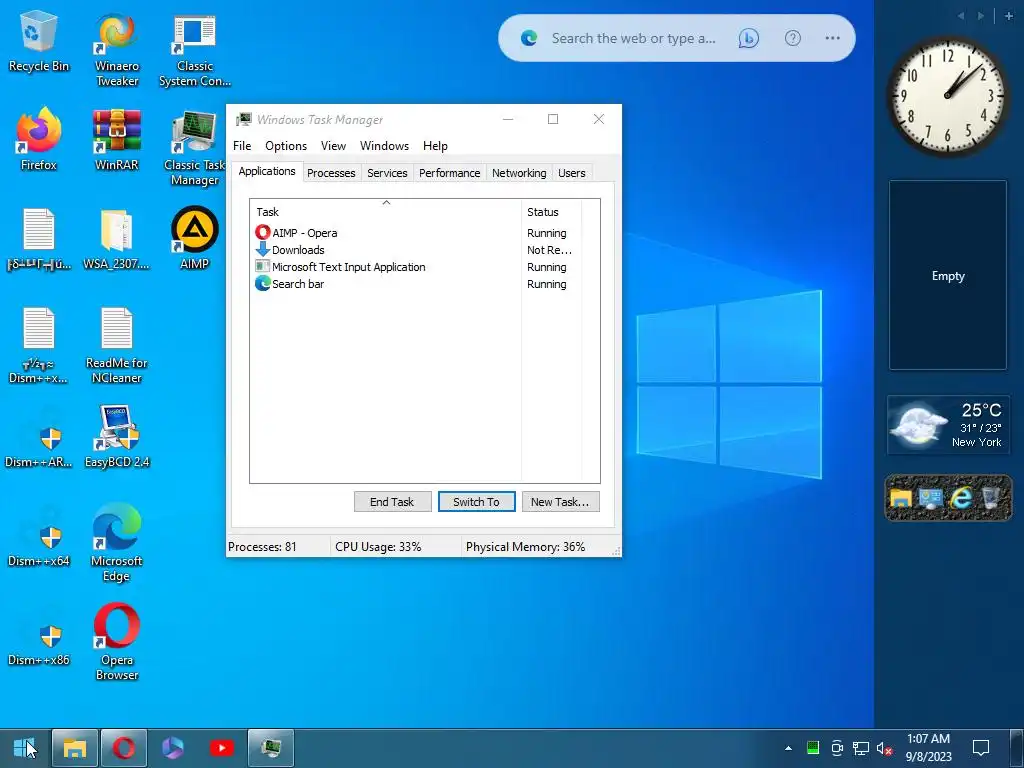Open Bing chat icon in search bar

click(748, 39)
